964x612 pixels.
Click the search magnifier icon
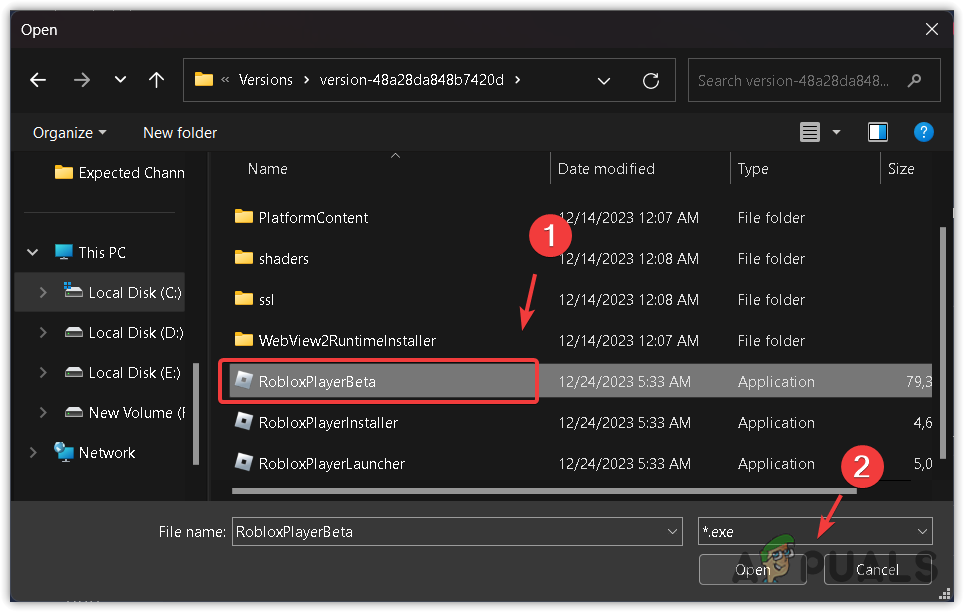[x=914, y=81]
